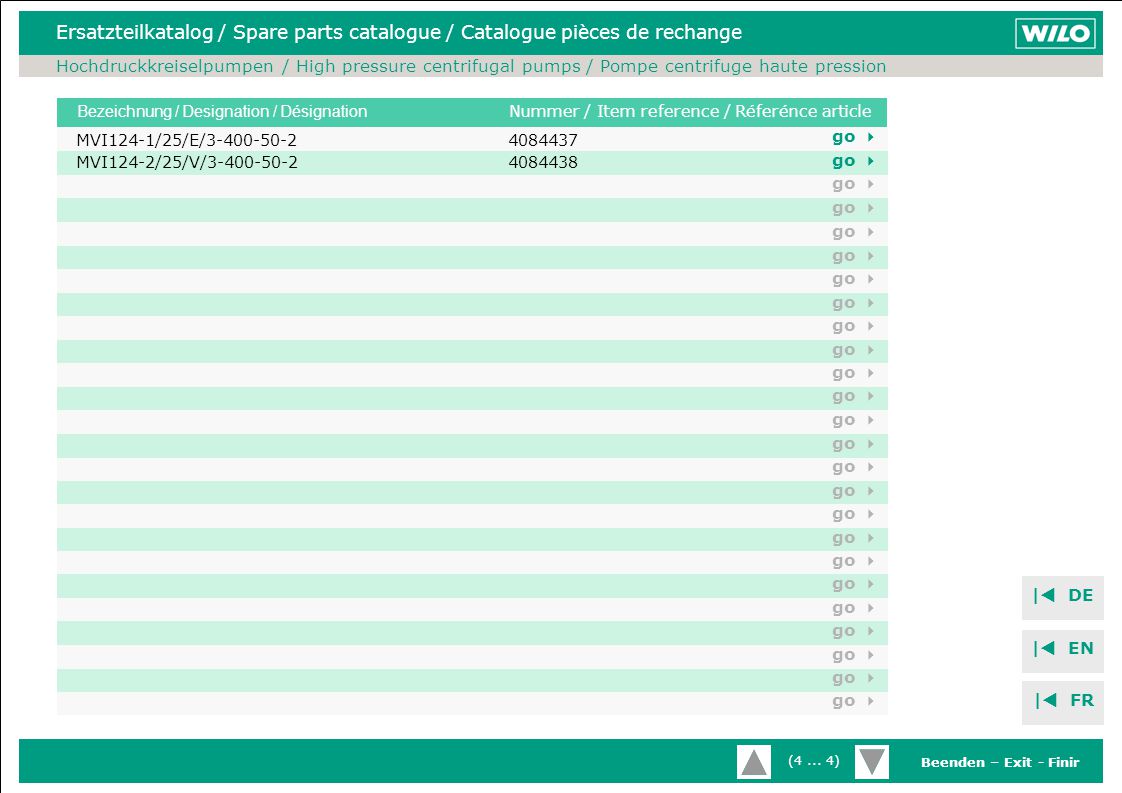1122x793 pixels.
Task: Click the page indicator (4 ... 4)
Action: pyautogui.click(x=814, y=761)
